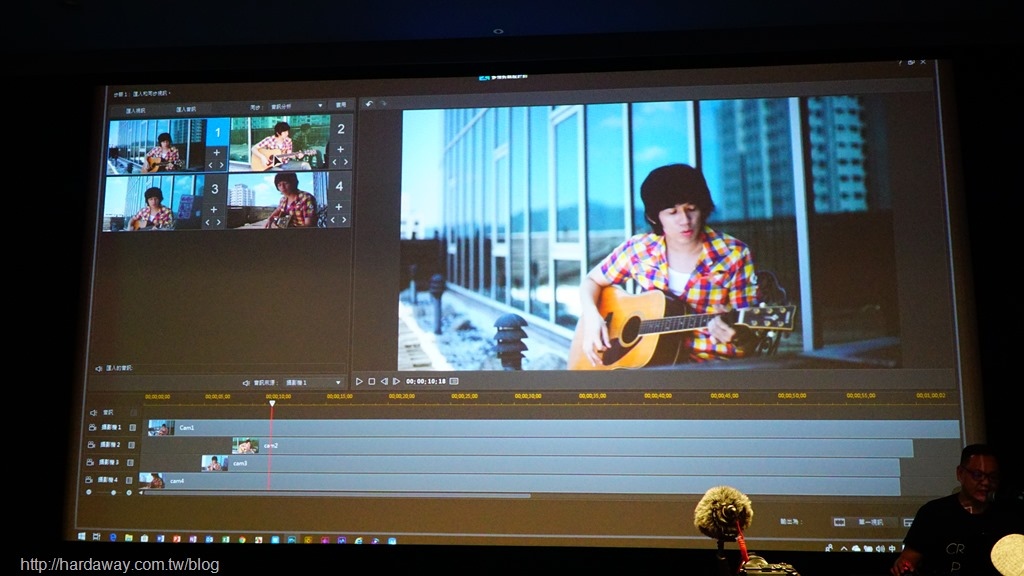The width and height of the screenshot is (1024, 576).
Task: Click the left arrow under camera 1
Action: (212, 165)
